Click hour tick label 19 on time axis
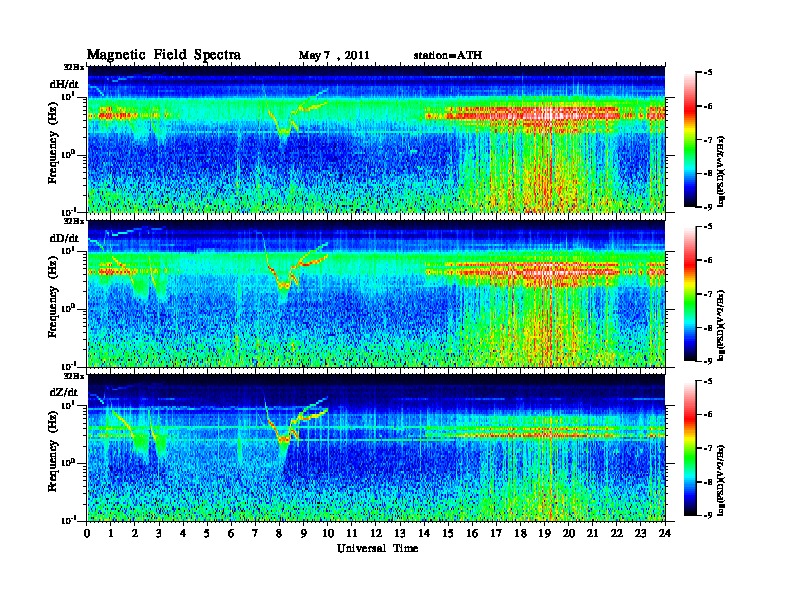Screen dimensions: 792x612 click(544, 533)
